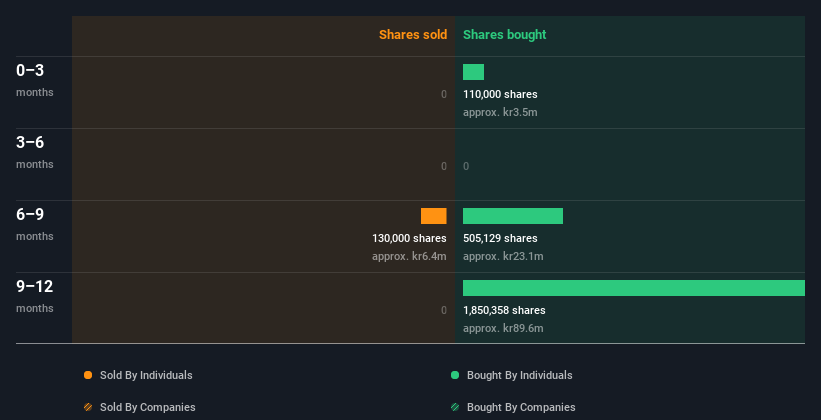Viewport: 821px width, 420px height.
Task: Click the sold zero in 0–3 months row
Action: [x=444, y=94]
